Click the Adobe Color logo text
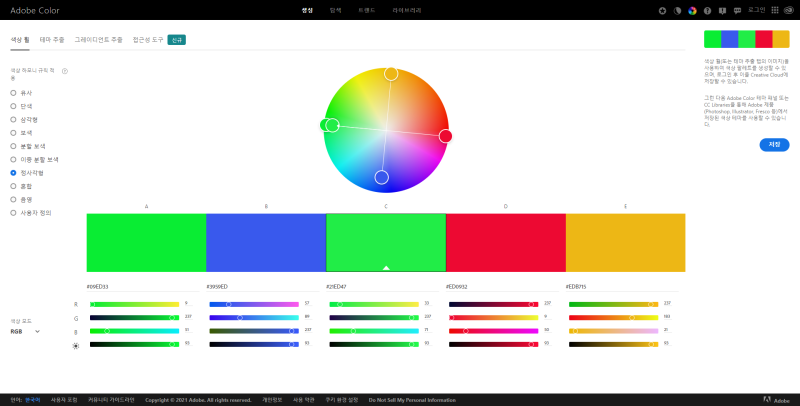 (35, 10)
